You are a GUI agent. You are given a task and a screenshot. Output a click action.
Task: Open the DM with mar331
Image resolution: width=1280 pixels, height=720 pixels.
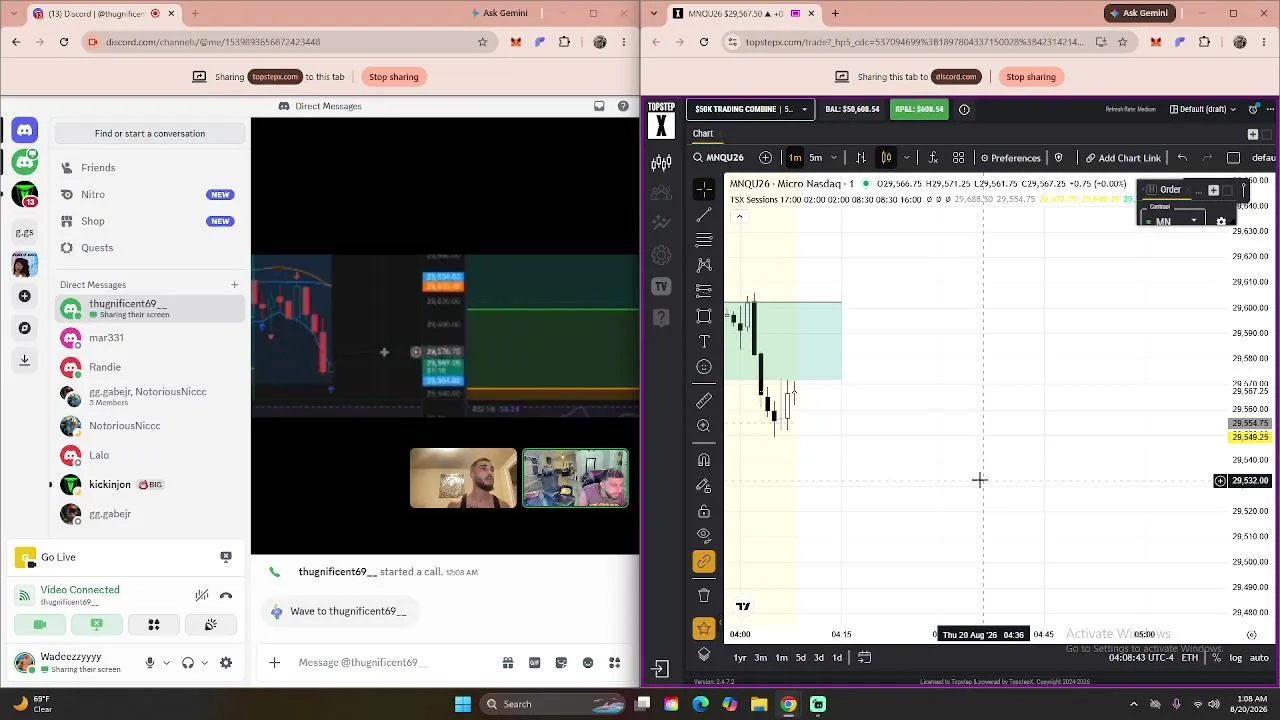(150, 338)
